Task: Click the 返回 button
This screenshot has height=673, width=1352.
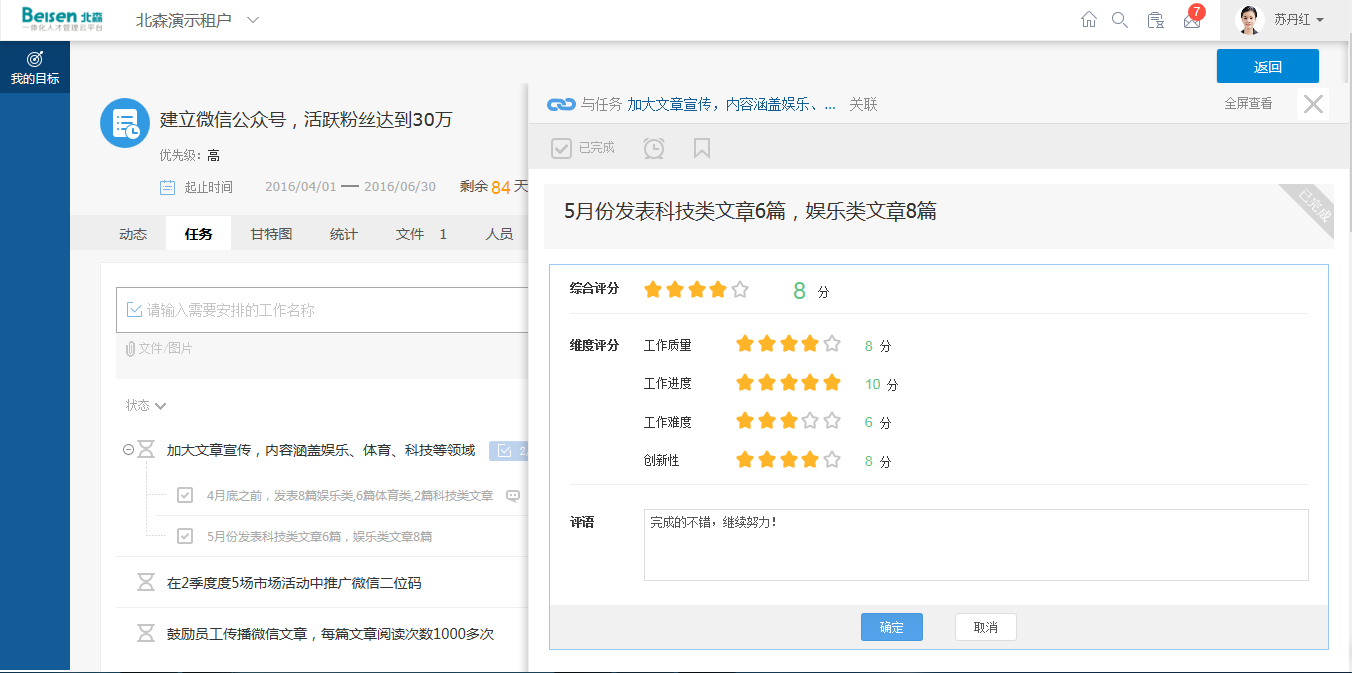Action: (x=1267, y=67)
